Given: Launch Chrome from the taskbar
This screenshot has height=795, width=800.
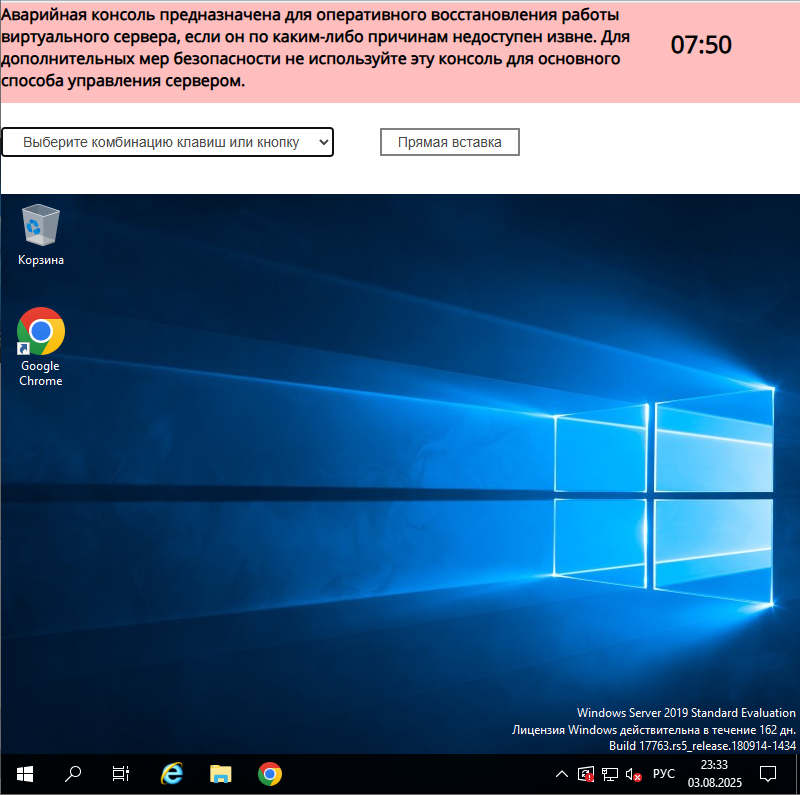Looking at the screenshot, I should [x=269, y=774].
